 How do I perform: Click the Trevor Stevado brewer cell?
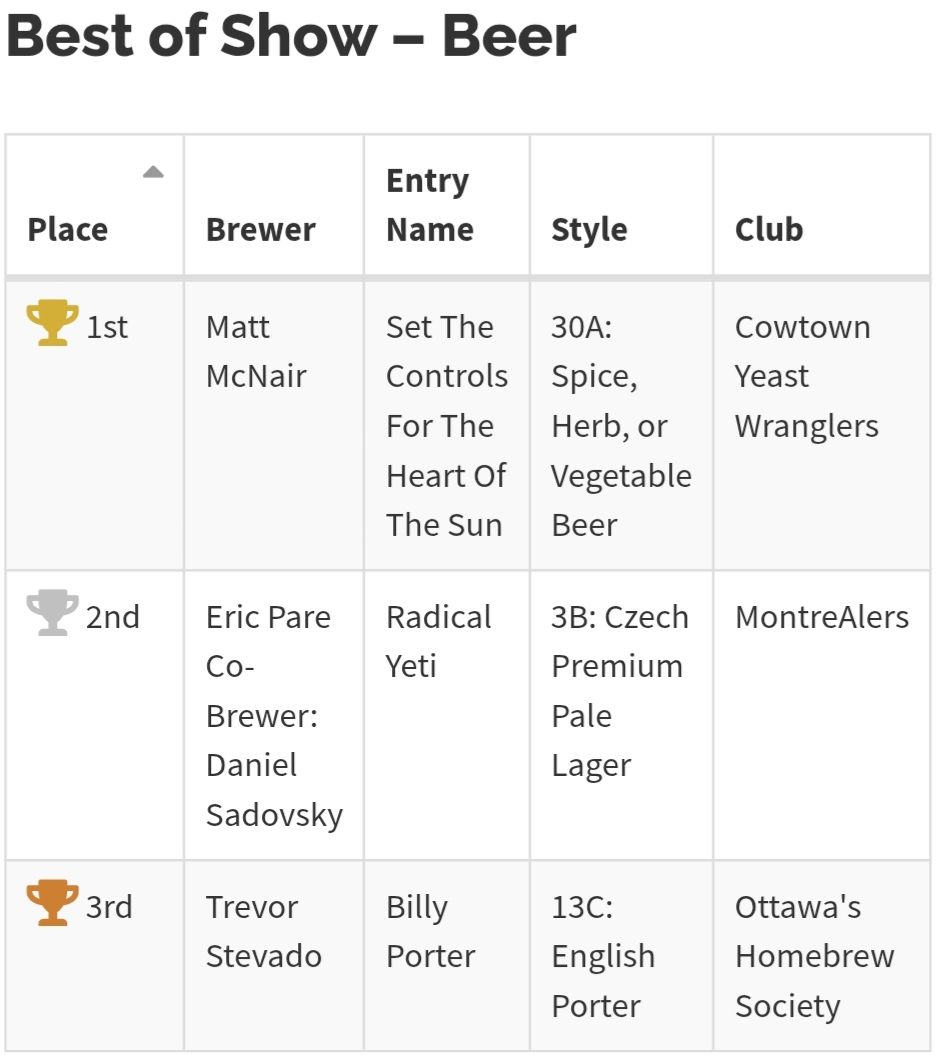tap(263, 931)
